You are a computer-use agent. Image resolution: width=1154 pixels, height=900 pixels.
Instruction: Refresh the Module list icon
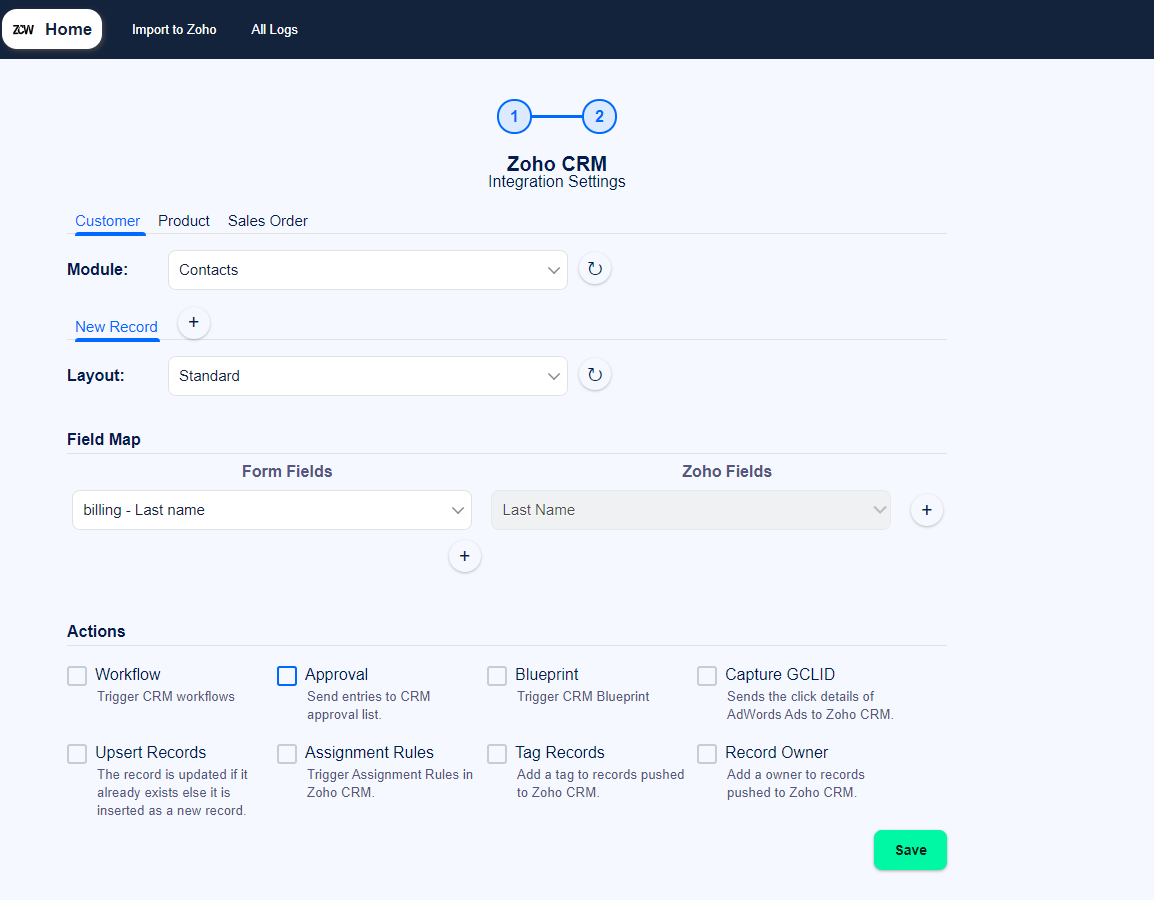595,269
